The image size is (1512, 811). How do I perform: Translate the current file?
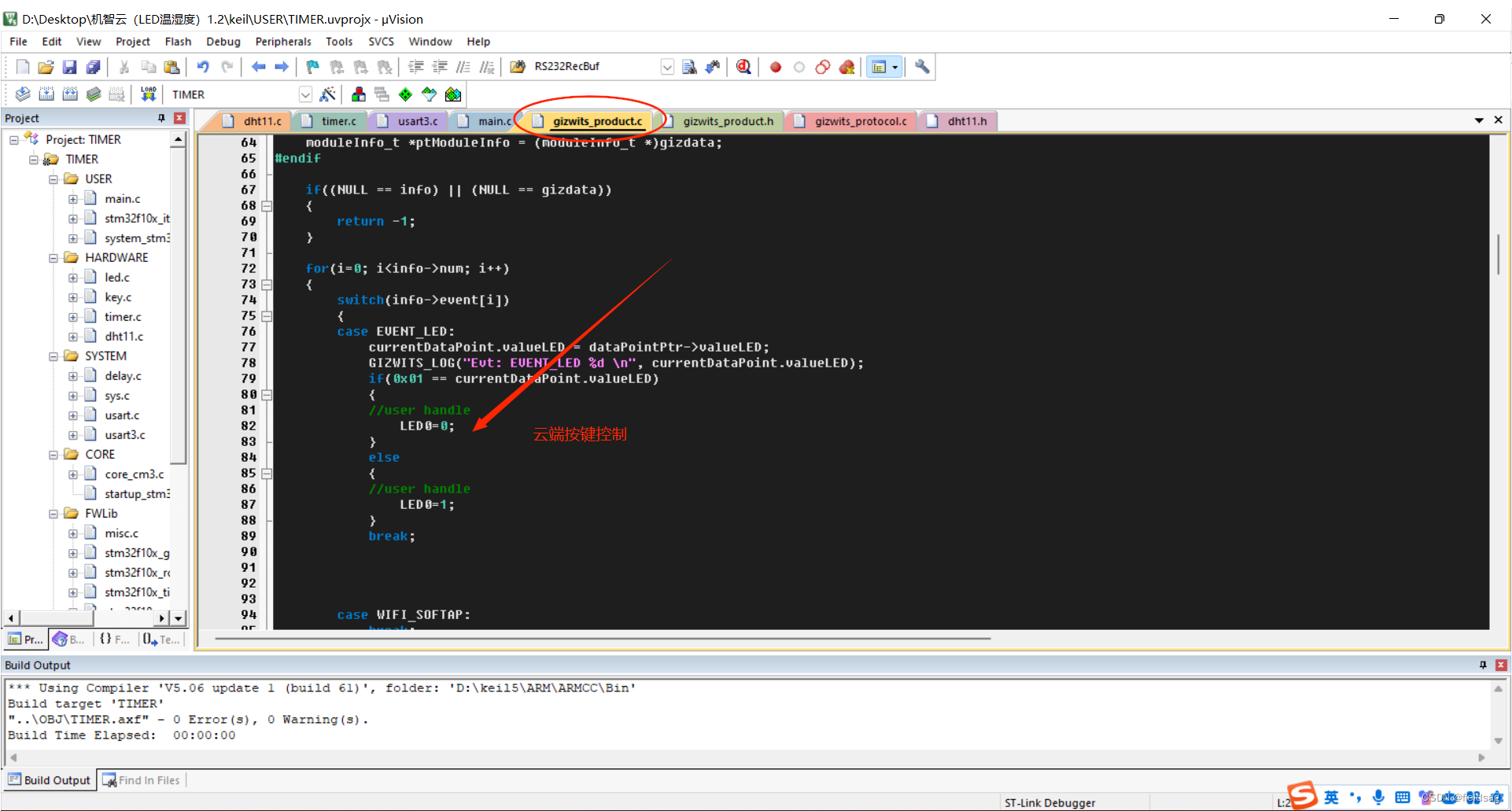pyautogui.click(x=23, y=94)
